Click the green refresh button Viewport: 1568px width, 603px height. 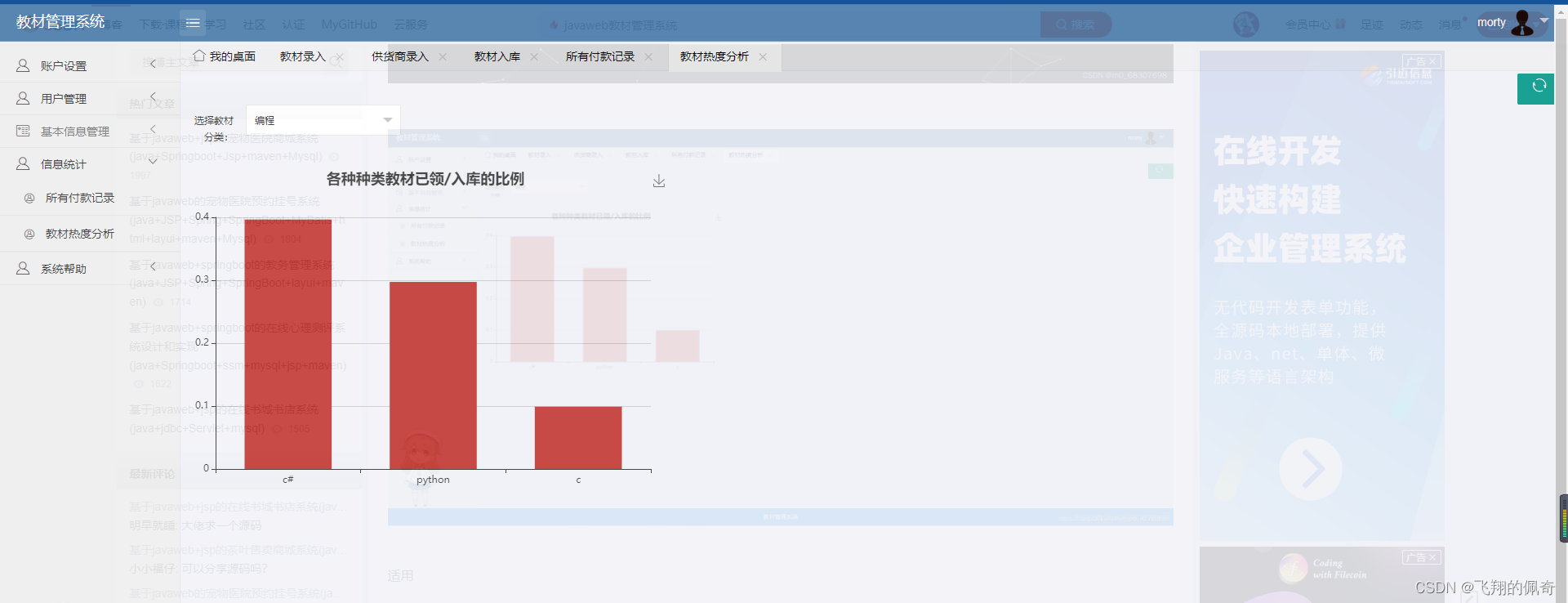point(1535,88)
